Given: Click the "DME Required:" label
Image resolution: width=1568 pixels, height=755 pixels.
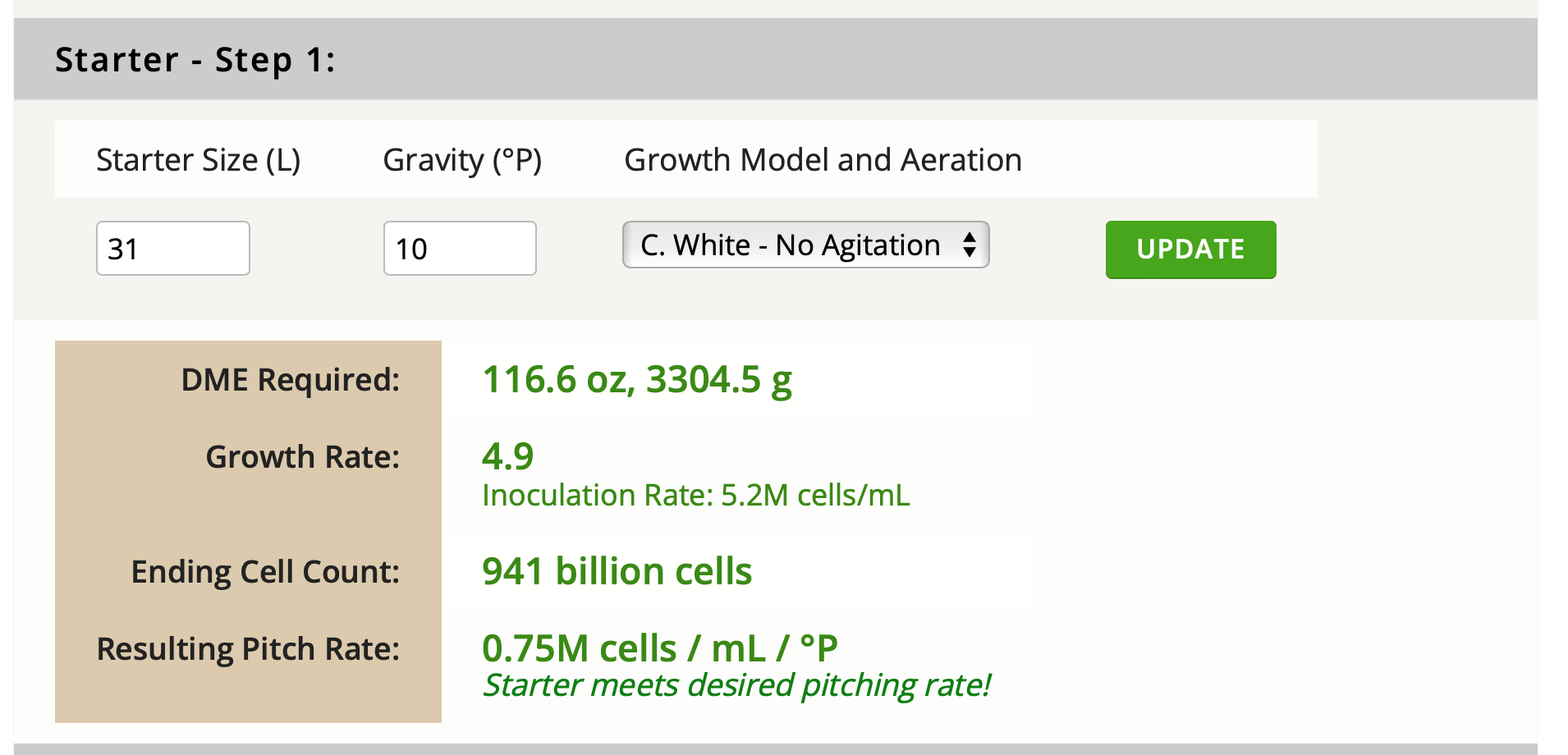Looking at the screenshot, I should (x=290, y=380).
